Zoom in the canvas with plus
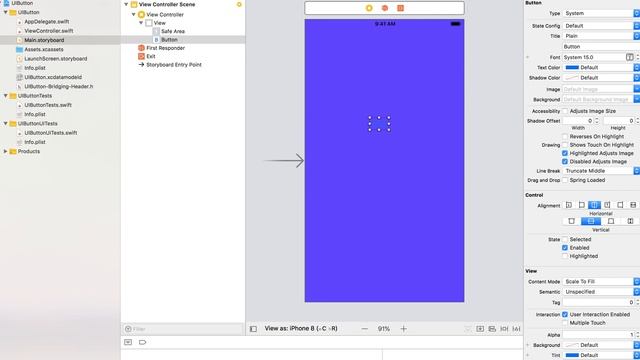Image resolution: width=640 pixels, height=360 pixels. tap(403, 329)
